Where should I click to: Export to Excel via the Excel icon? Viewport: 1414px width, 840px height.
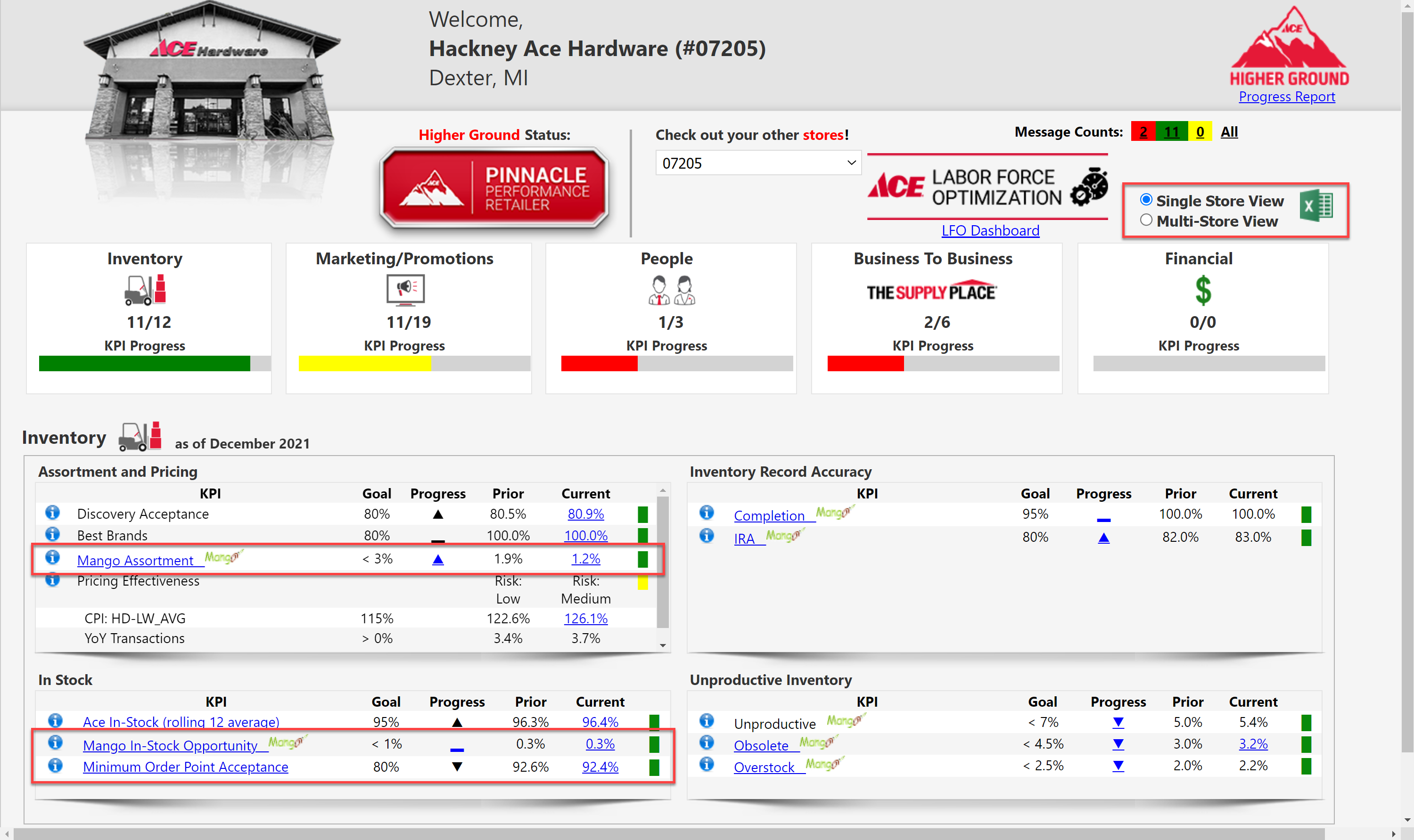click(x=1316, y=206)
